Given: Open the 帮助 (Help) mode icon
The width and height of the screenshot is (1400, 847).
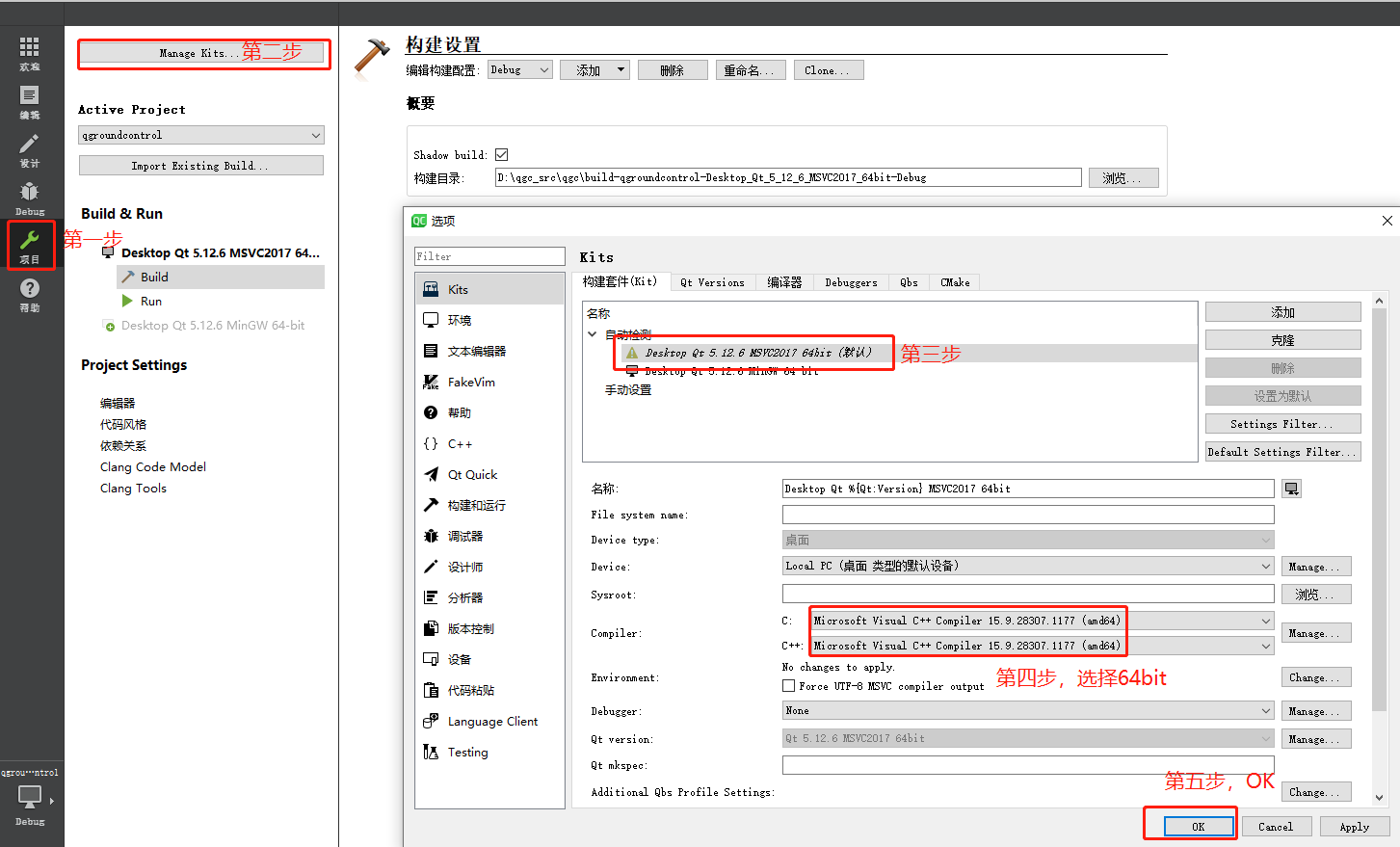Looking at the screenshot, I should point(30,292).
